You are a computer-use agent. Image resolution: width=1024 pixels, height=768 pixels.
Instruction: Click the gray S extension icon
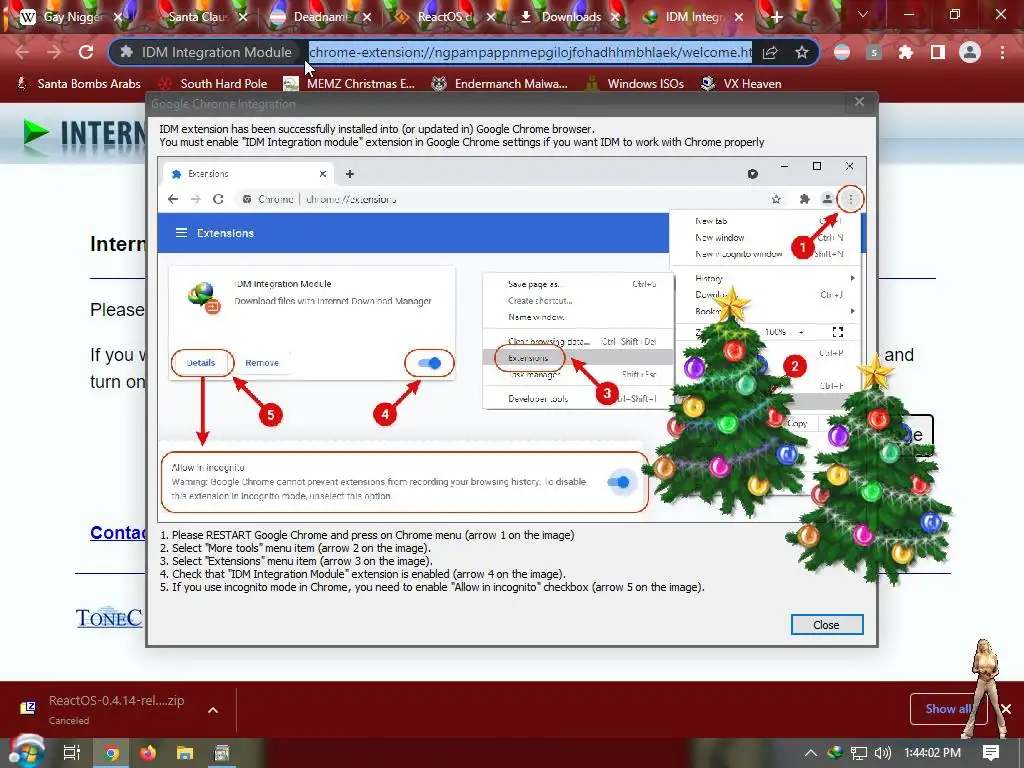coord(874,52)
